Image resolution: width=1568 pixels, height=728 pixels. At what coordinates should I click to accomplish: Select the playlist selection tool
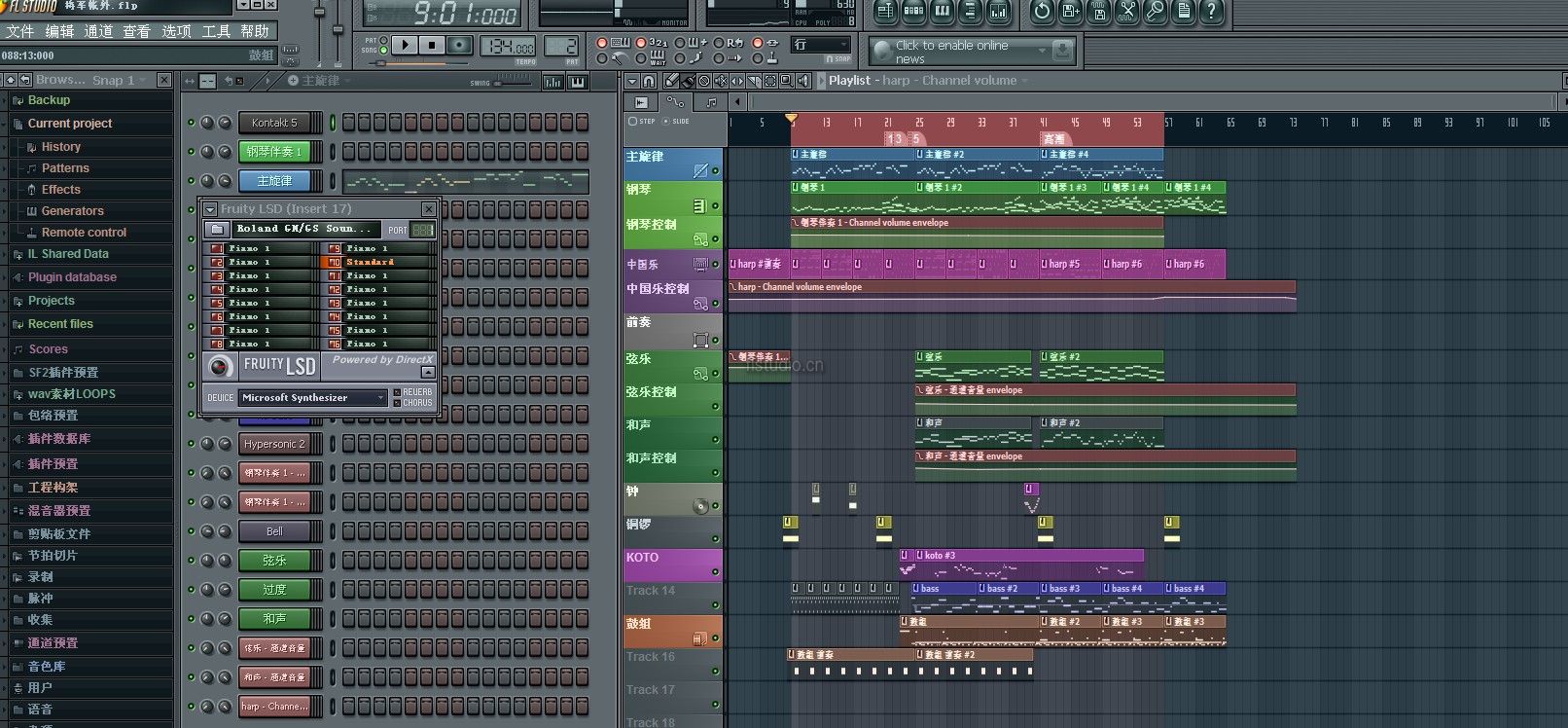tap(770, 81)
